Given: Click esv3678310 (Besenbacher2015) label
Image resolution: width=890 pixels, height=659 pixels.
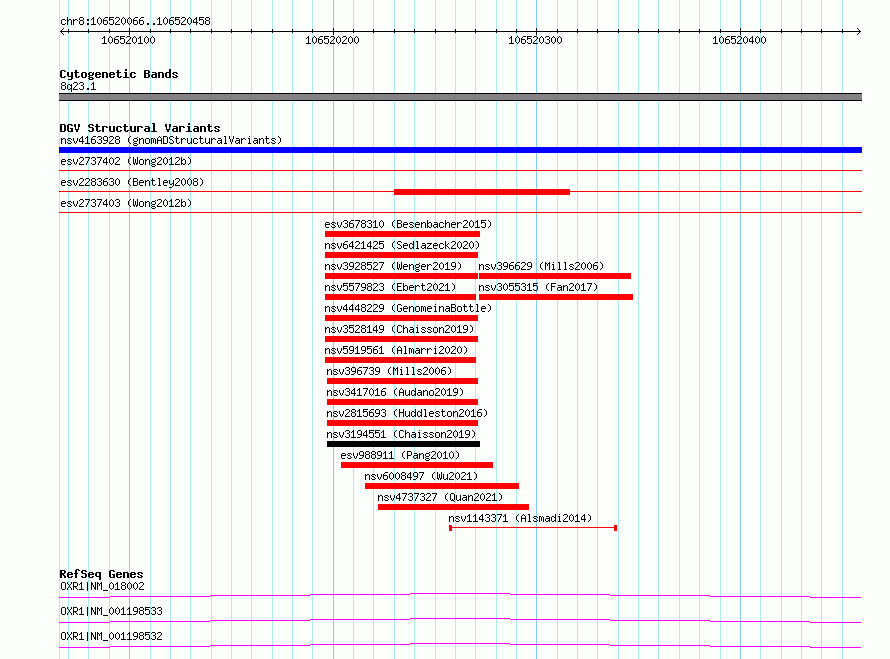Looking at the screenshot, I should point(408,224).
